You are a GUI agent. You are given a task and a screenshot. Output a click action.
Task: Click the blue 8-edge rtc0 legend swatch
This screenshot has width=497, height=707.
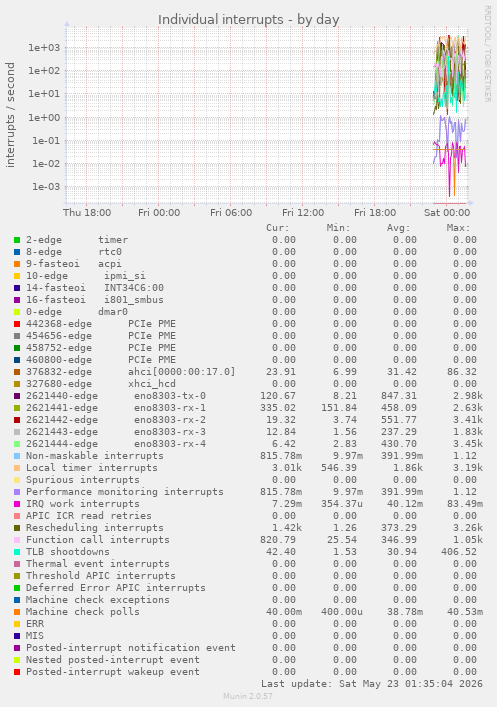pyautogui.click(x=17, y=252)
